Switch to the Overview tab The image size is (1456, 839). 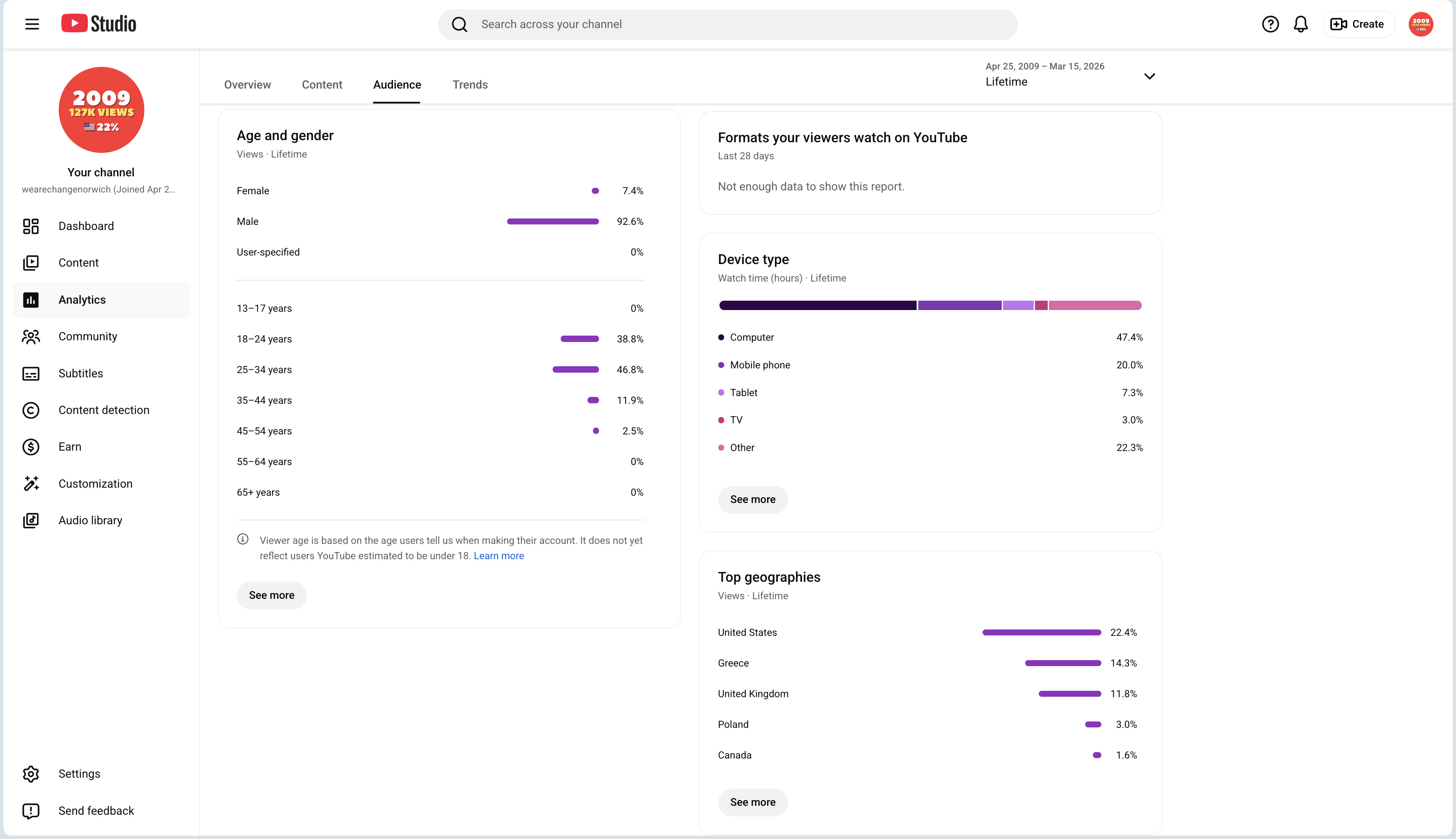click(x=247, y=85)
